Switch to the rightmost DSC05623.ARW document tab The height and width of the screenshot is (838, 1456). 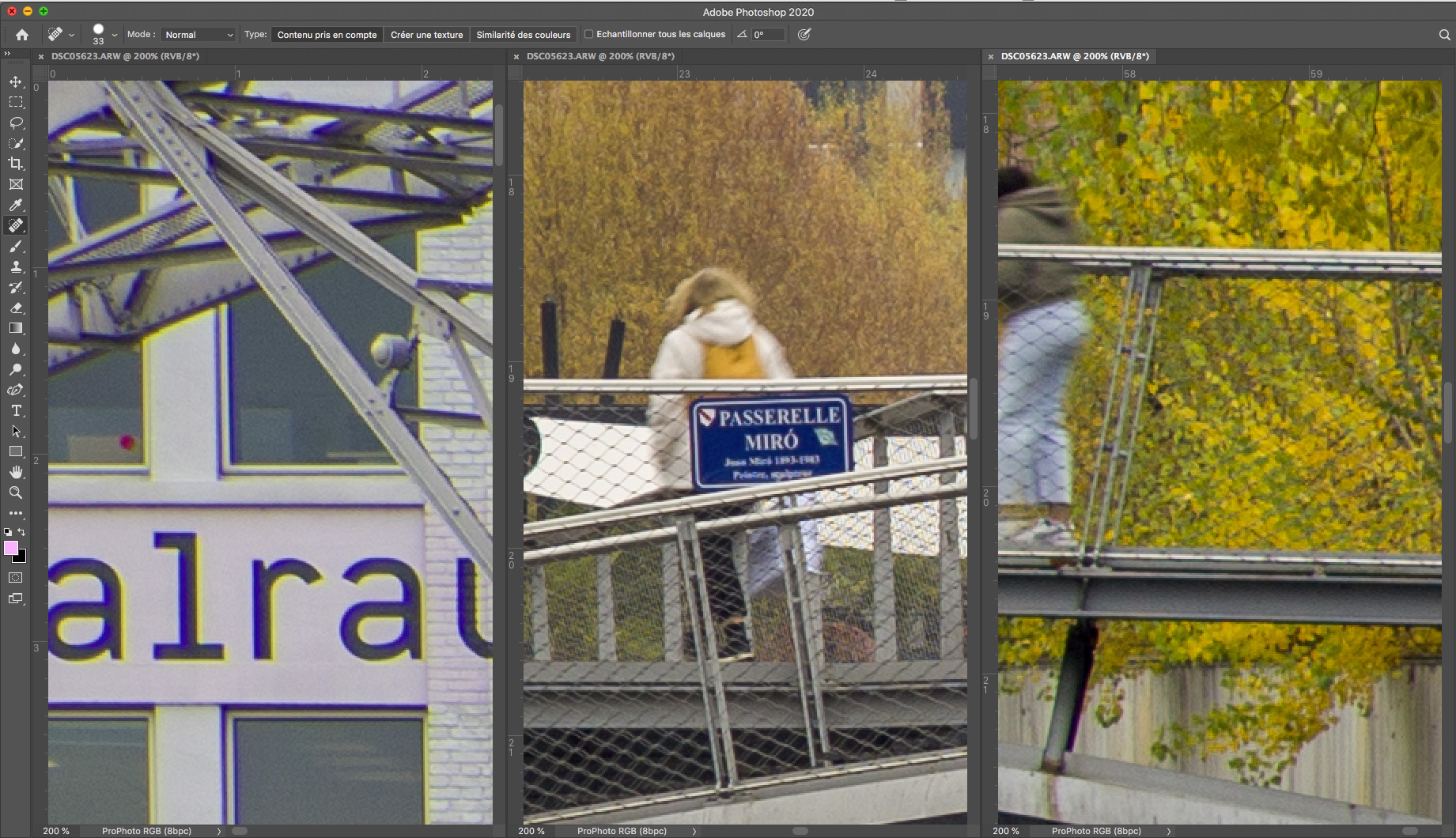point(1074,56)
